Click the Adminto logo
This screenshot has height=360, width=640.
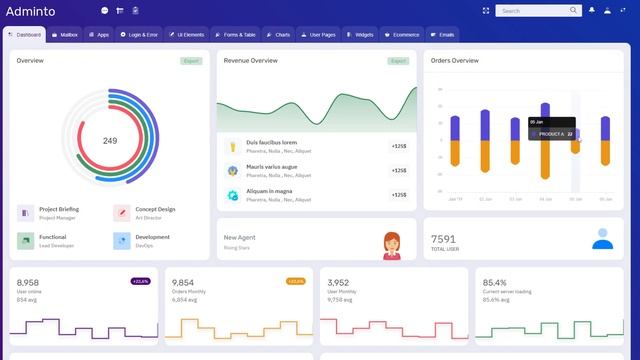[31, 11]
